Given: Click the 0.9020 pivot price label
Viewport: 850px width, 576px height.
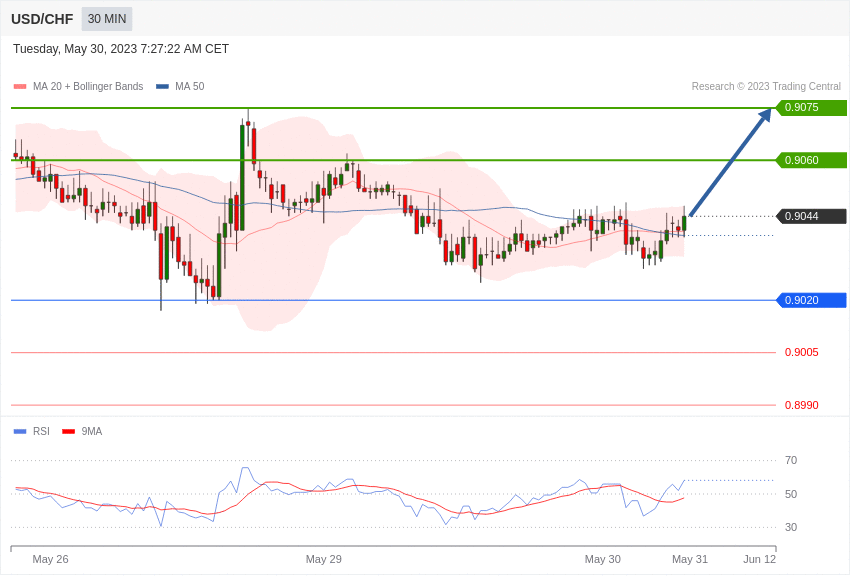Looking at the screenshot, I should point(811,300).
